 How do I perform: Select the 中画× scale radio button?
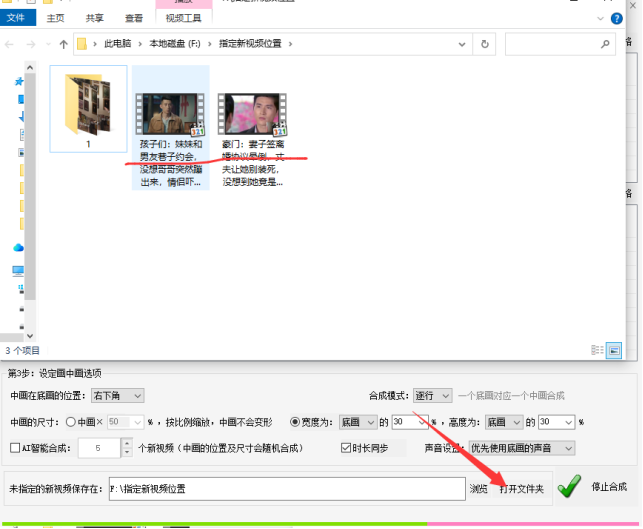point(71,422)
